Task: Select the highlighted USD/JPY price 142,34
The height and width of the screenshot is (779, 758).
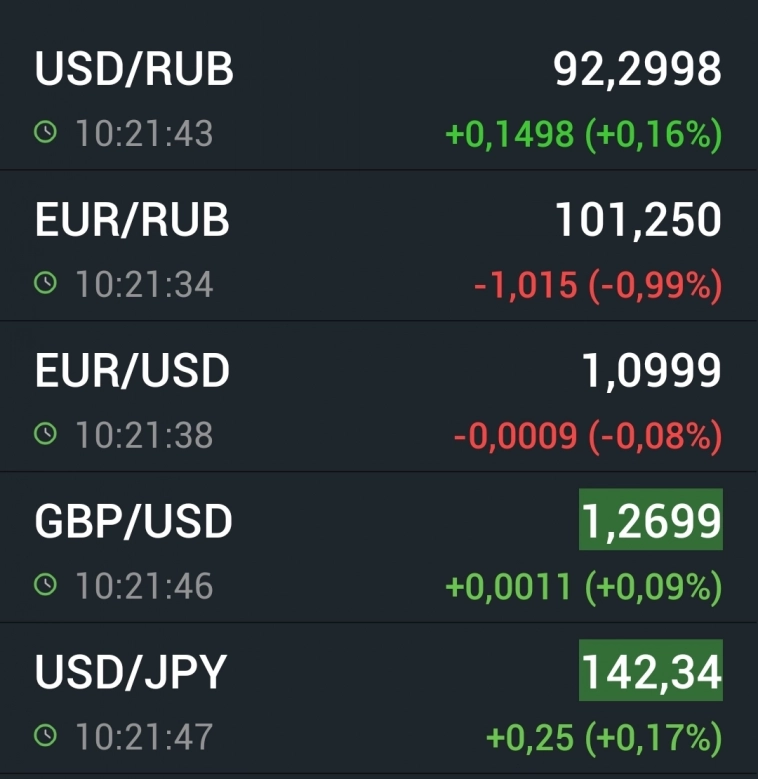Action: (650, 671)
